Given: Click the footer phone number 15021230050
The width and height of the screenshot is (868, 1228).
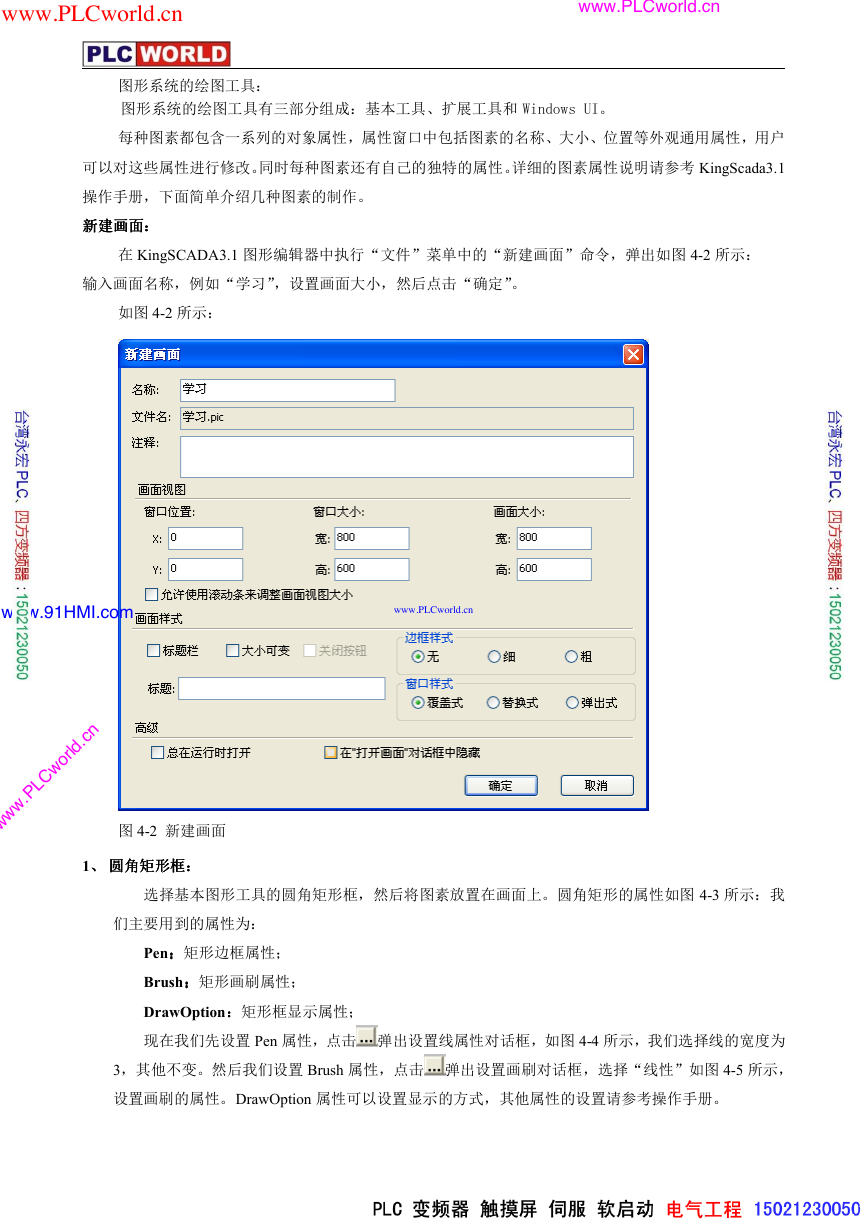Looking at the screenshot, I should tap(806, 1209).
